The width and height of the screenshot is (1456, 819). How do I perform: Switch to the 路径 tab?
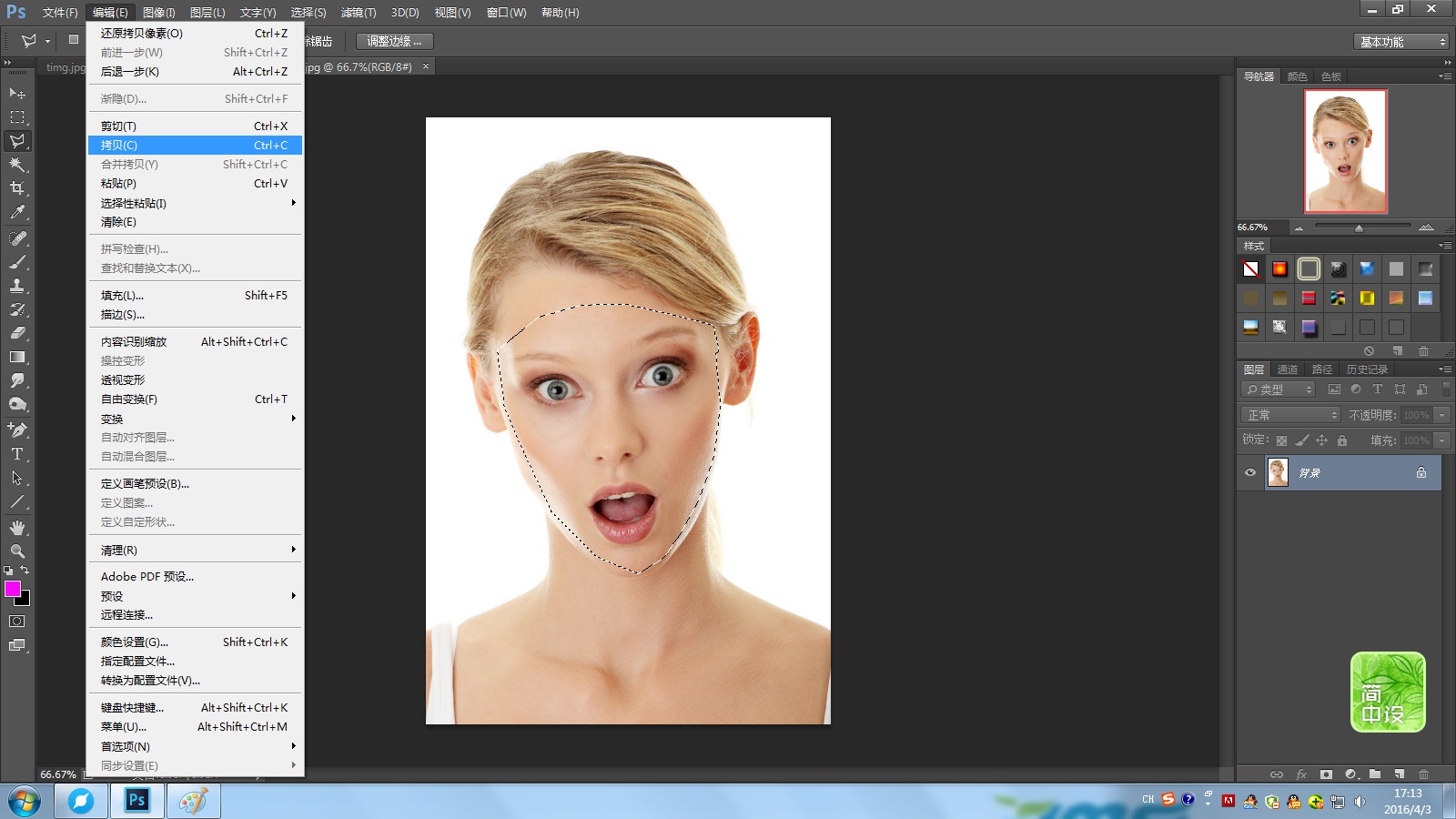click(x=1322, y=369)
